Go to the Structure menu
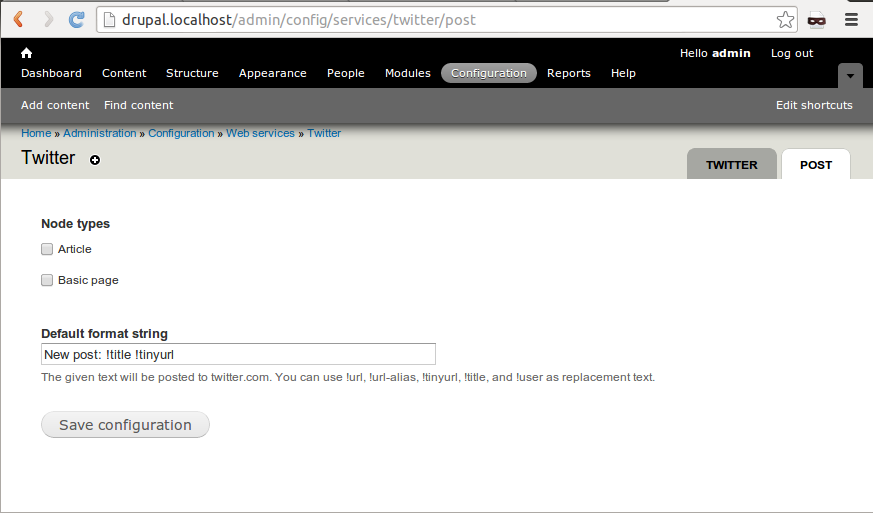The image size is (873, 513). coord(192,73)
